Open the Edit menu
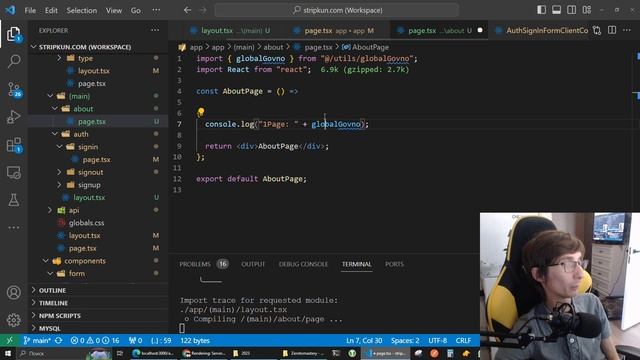The height and width of the screenshot is (360, 640). (51, 10)
